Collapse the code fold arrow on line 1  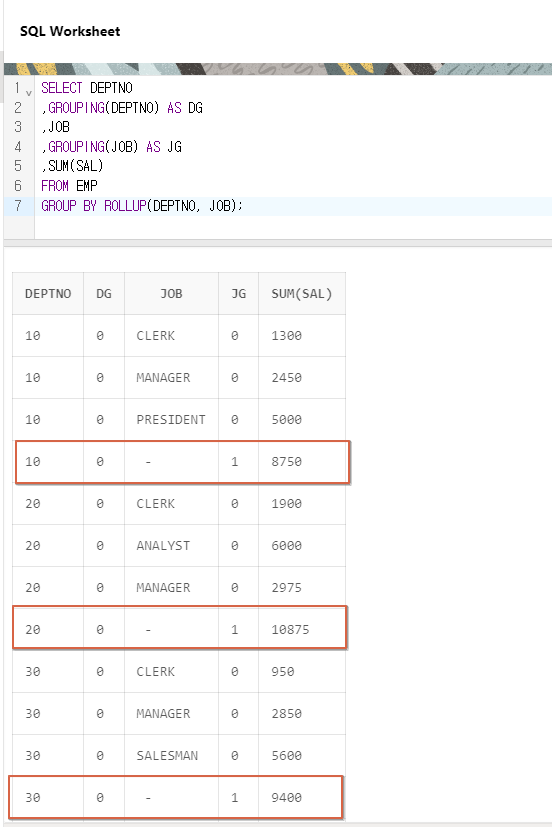29,93
